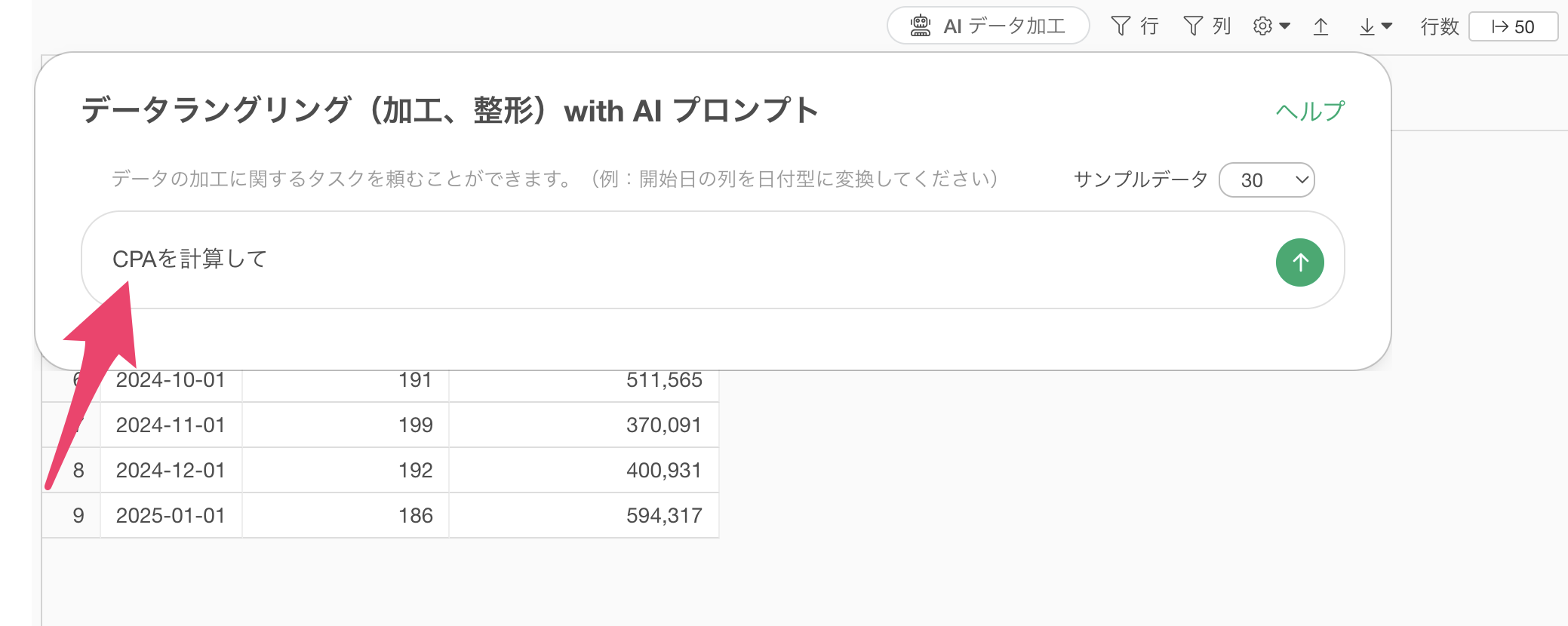
Task: Click the download arrow icon in toolbar
Action: (x=1367, y=27)
